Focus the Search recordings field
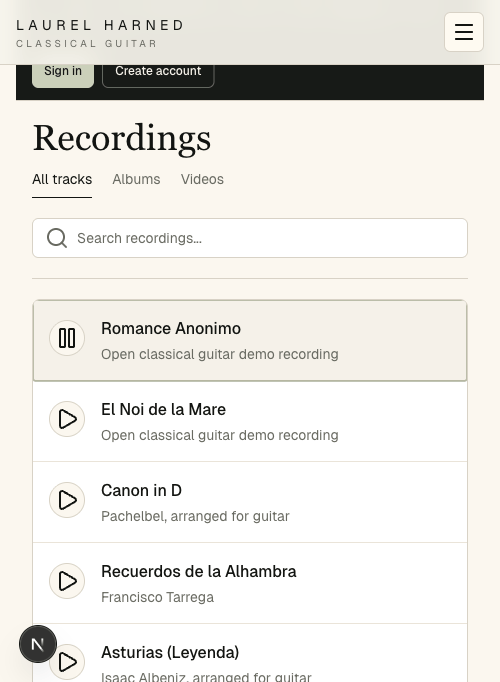Viewport: 500px width, 682px height. coord(250,238)
